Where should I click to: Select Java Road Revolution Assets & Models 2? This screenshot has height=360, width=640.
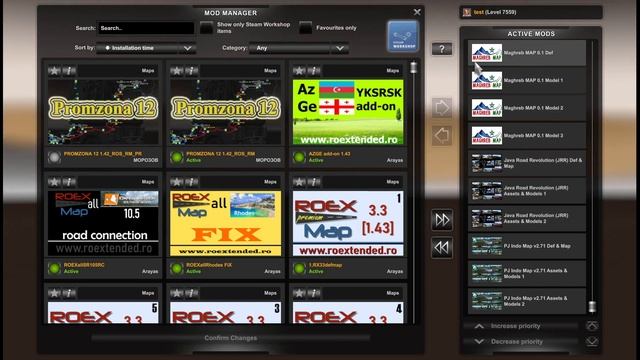527,218
